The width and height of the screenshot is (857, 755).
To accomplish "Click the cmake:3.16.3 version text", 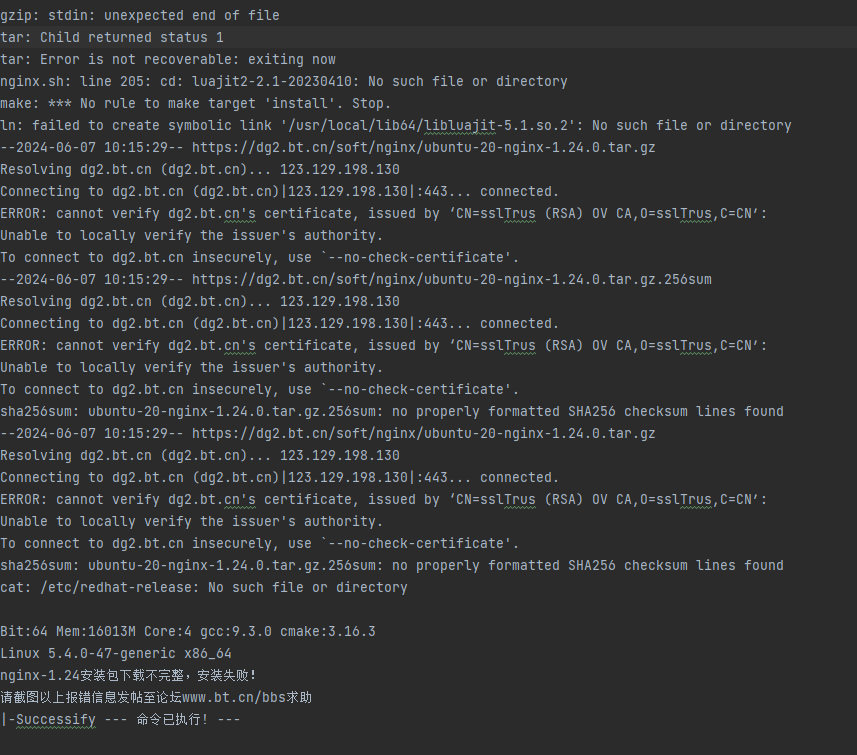I will tap(328, 631).
